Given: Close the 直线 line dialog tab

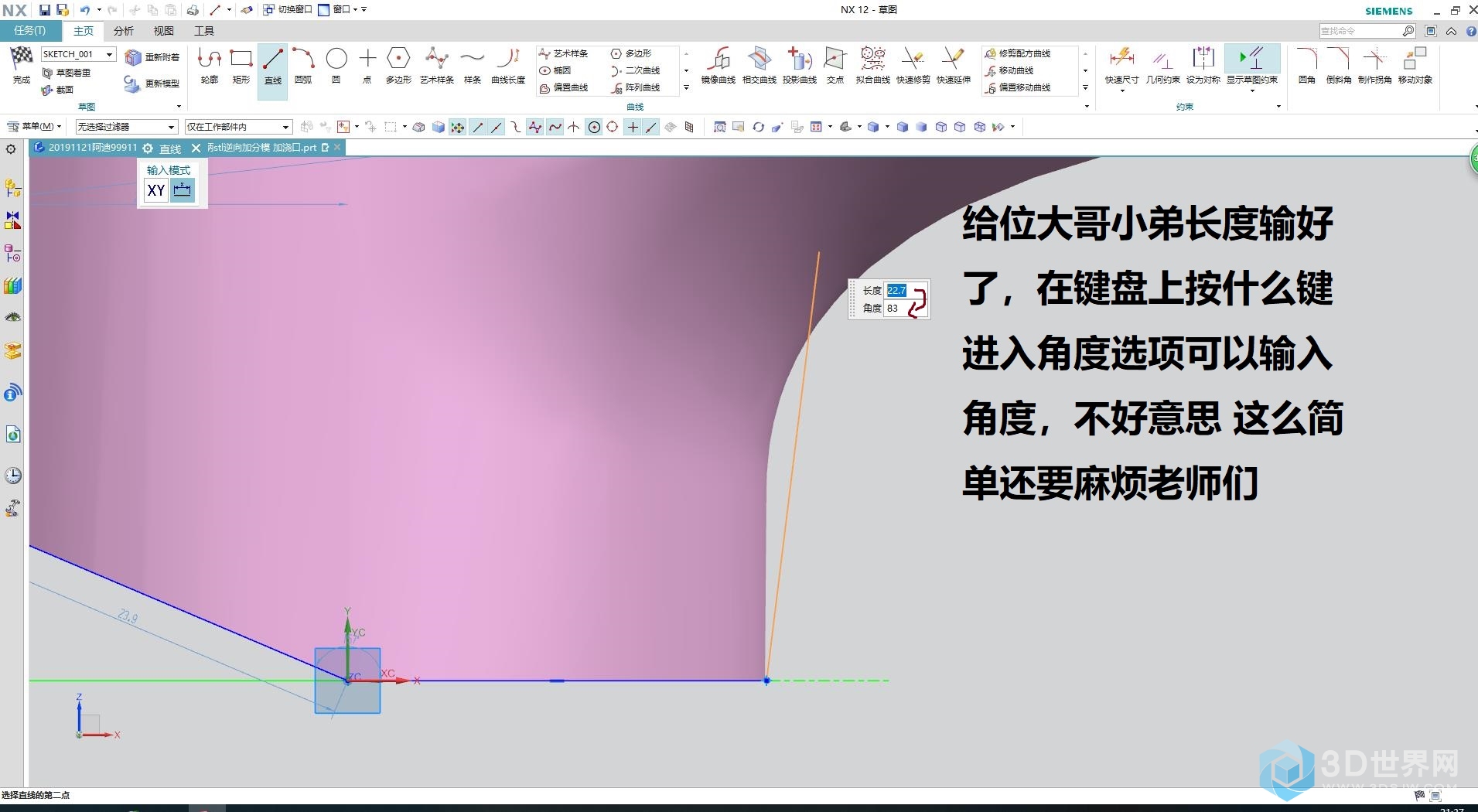Looking at the screenshot, I should (196, 148).
